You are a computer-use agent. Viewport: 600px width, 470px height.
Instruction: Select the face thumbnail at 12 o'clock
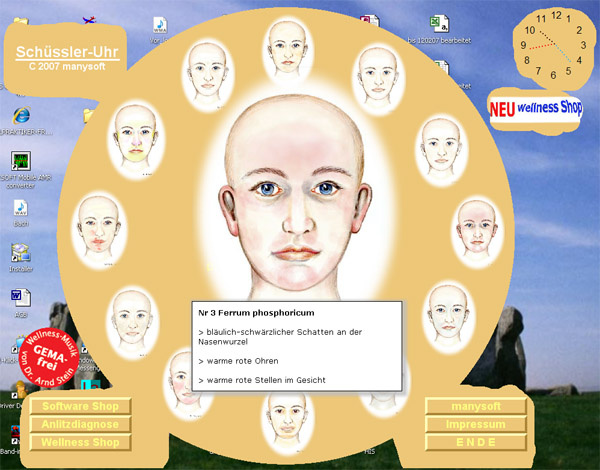[288, 50]
